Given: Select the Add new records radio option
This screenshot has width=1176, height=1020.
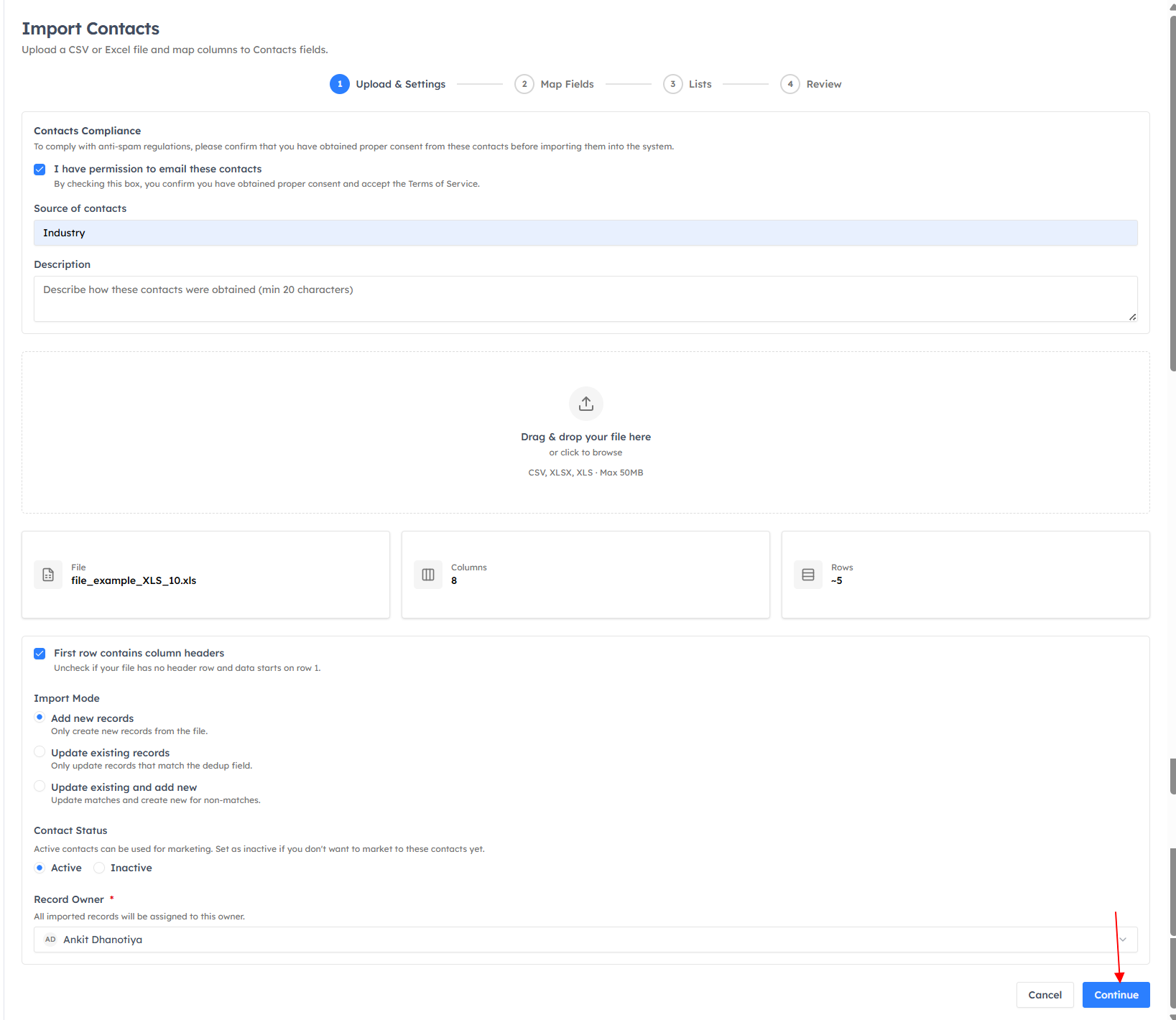Looking at the screenshot, I should [40, 717].
